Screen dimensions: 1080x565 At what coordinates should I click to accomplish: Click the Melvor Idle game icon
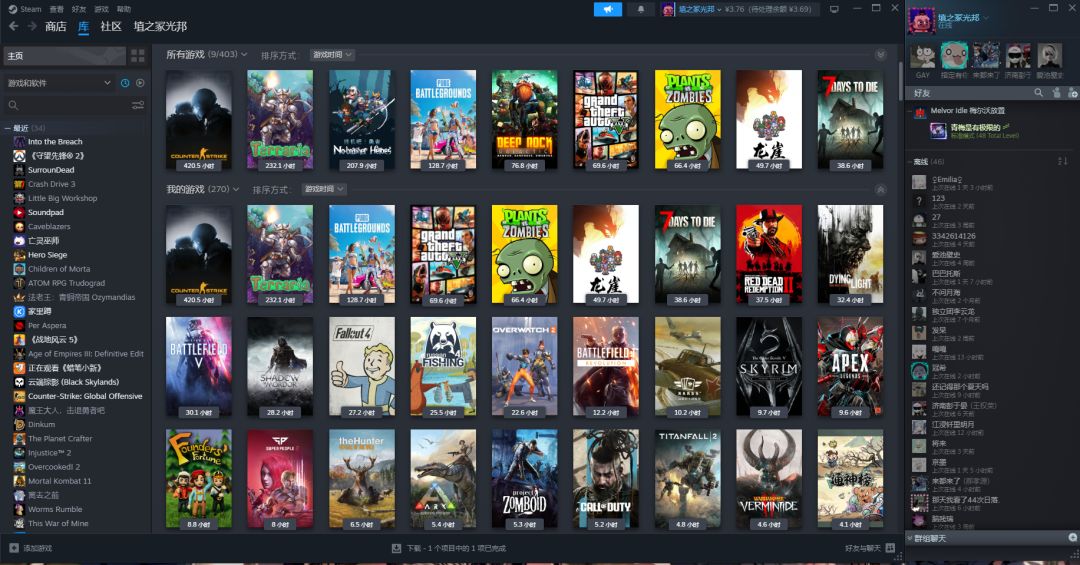920,112
